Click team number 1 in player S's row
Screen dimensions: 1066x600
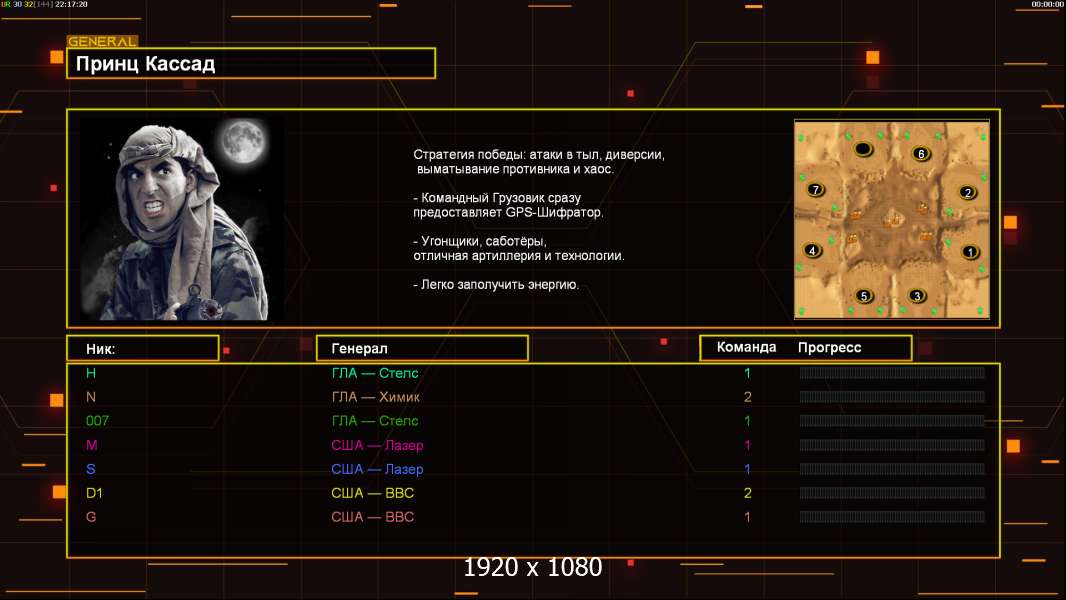747,469
